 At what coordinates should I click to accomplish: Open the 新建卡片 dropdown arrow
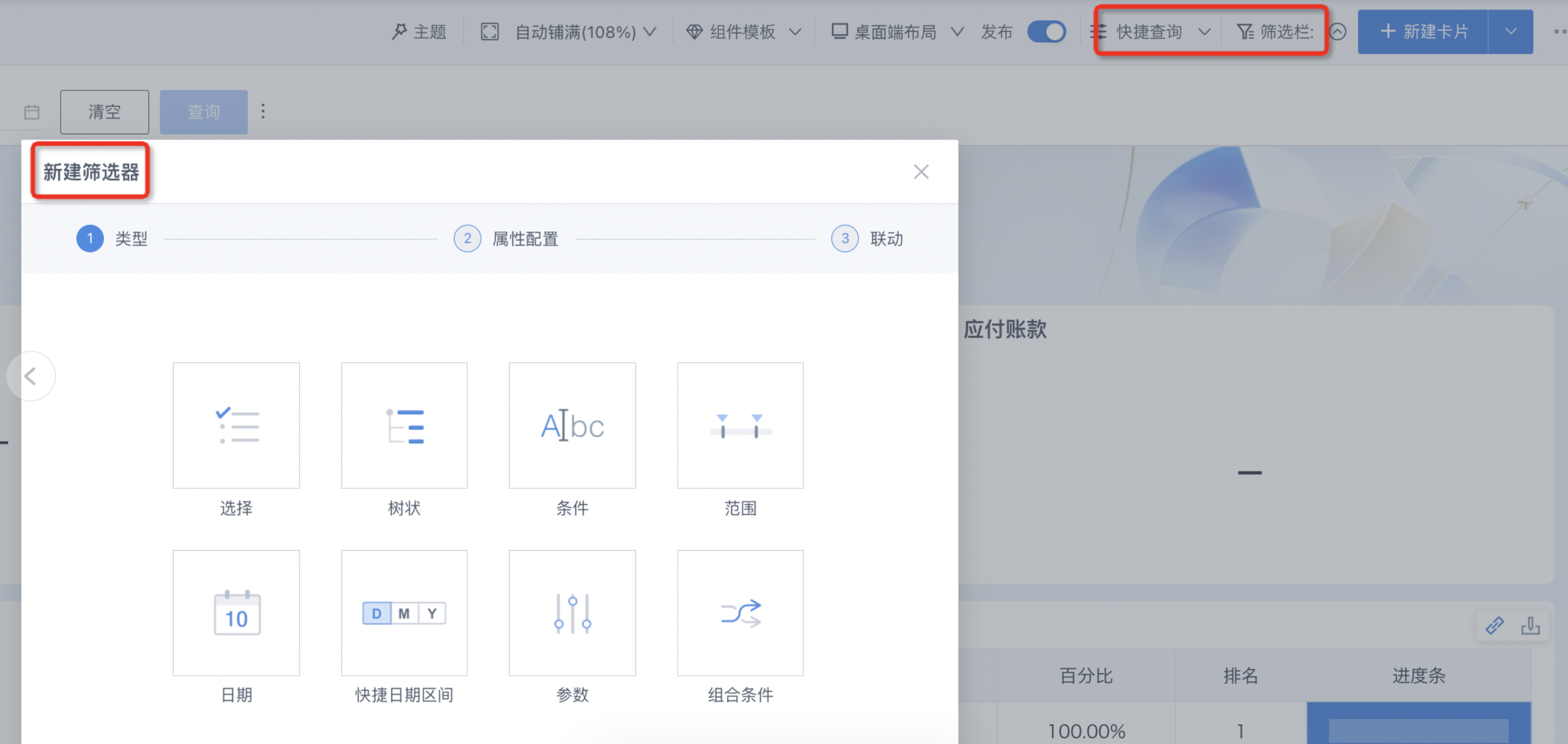pos(1511,32)
